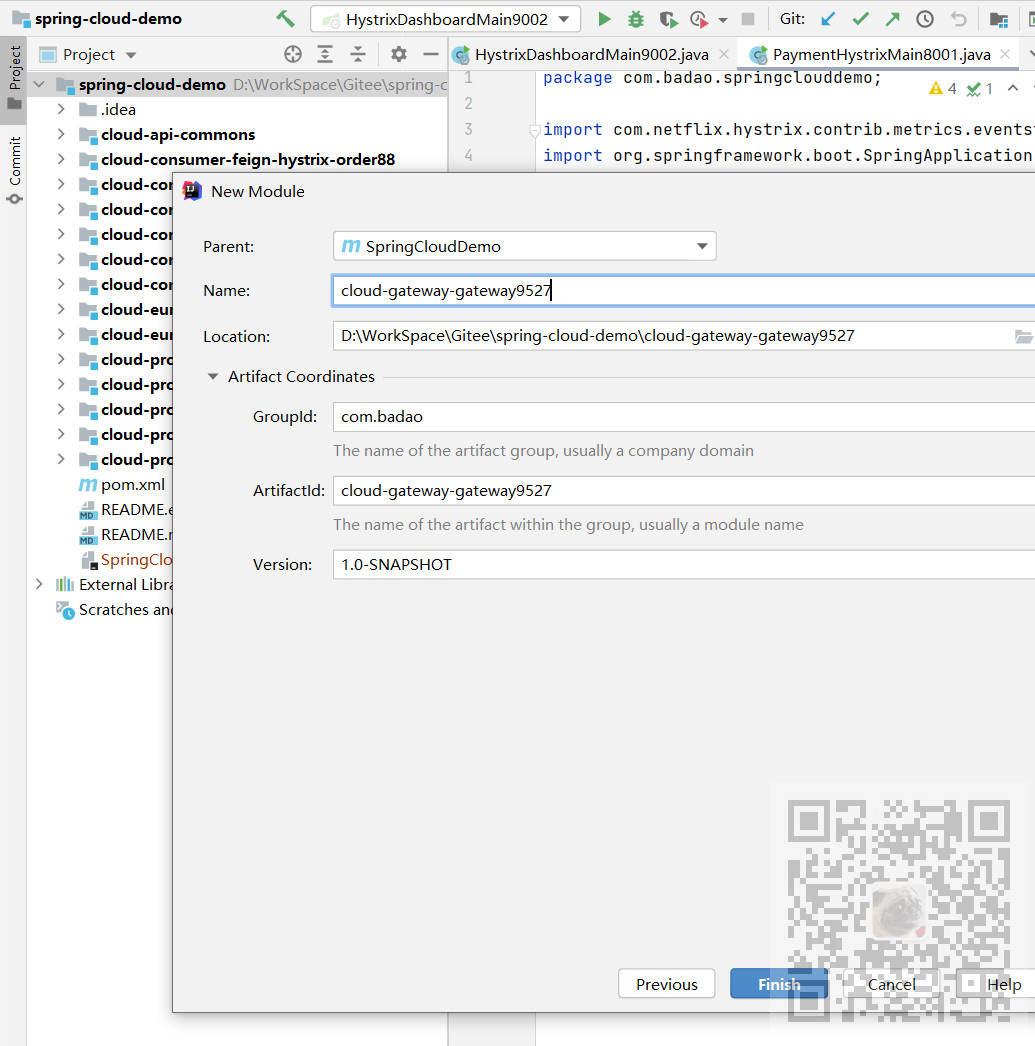Click the Name input field
1035x1046 pixels.
pos(684,291)
